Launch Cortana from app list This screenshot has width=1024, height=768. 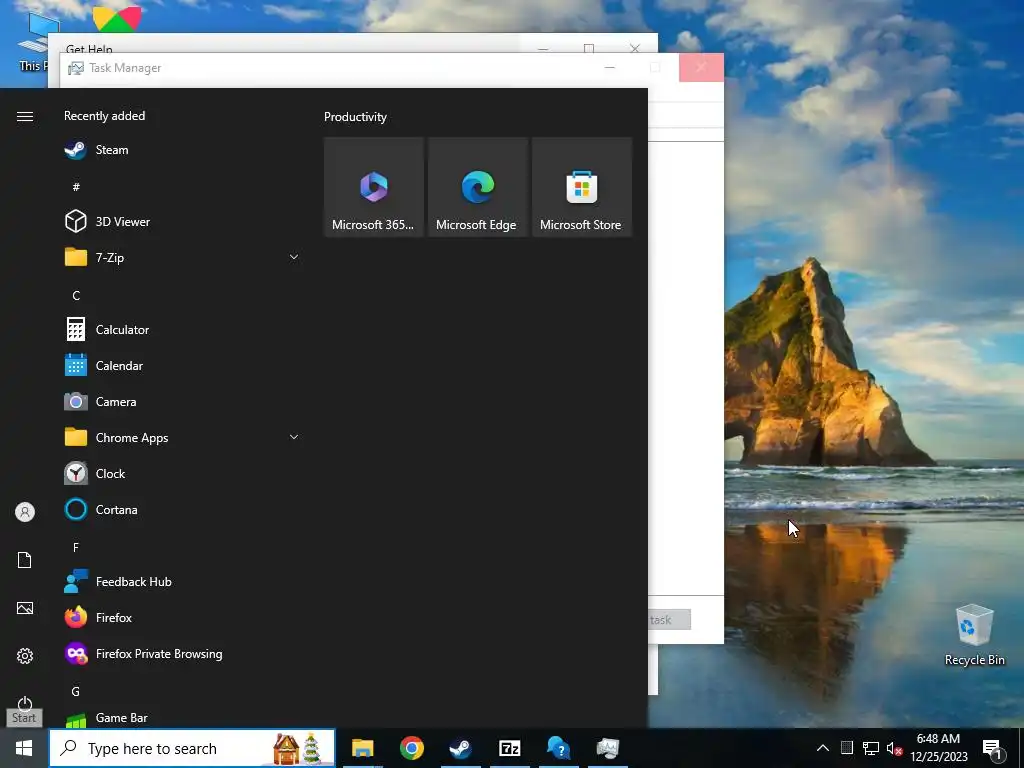click(x=183, y=509)
